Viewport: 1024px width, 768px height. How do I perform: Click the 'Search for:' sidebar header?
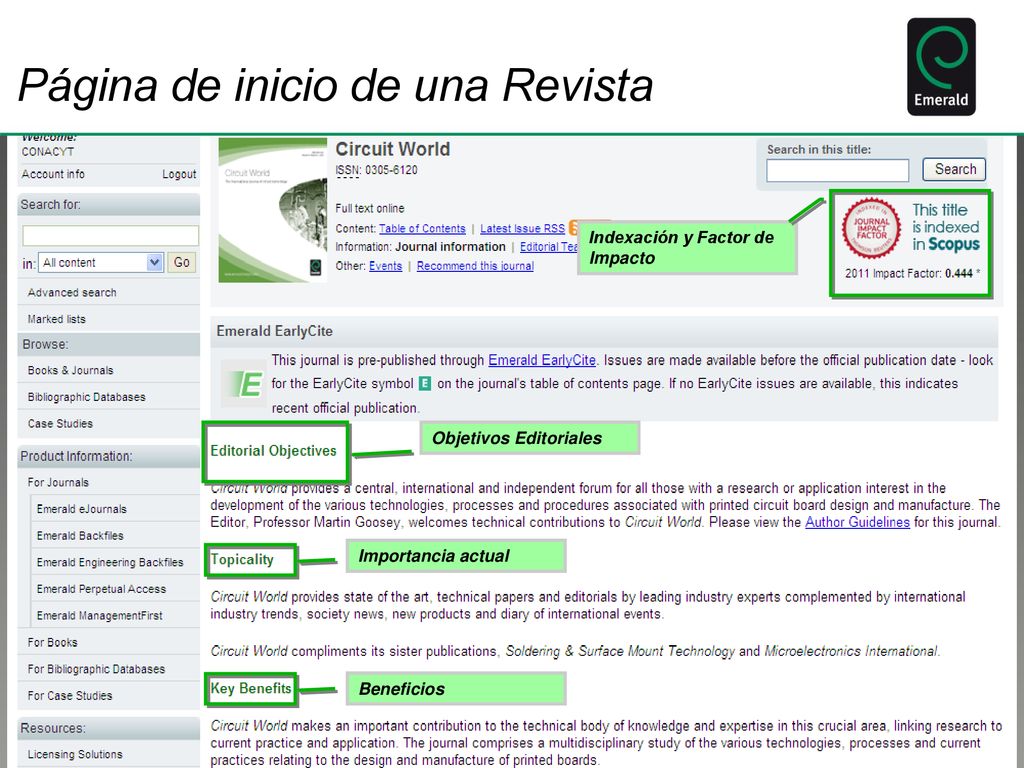coord(50,204)
